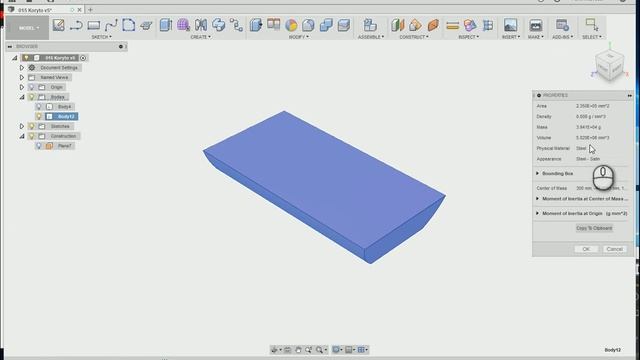This screenshot has height=360, width=640.
Task: Click the window Select tool icon
Action: coord(591,24)
